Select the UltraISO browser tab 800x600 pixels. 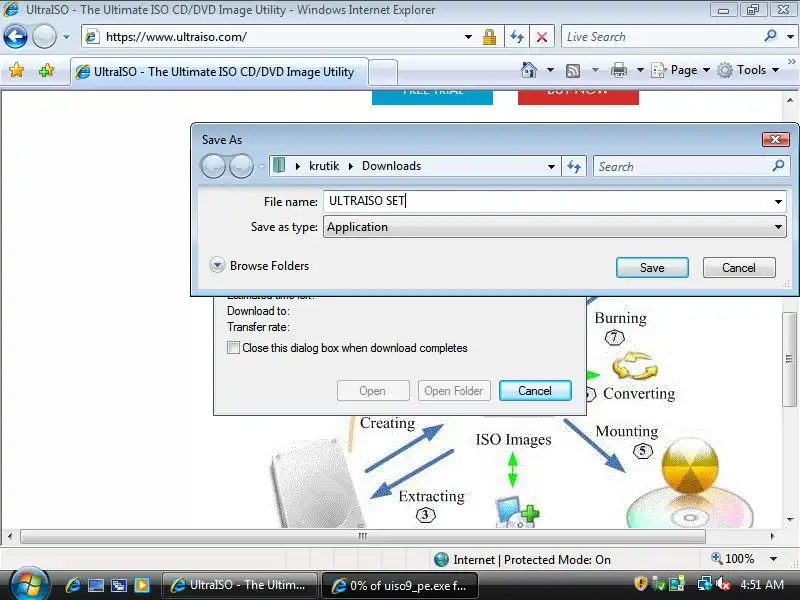pyautogui.click(x=219, y=72)
